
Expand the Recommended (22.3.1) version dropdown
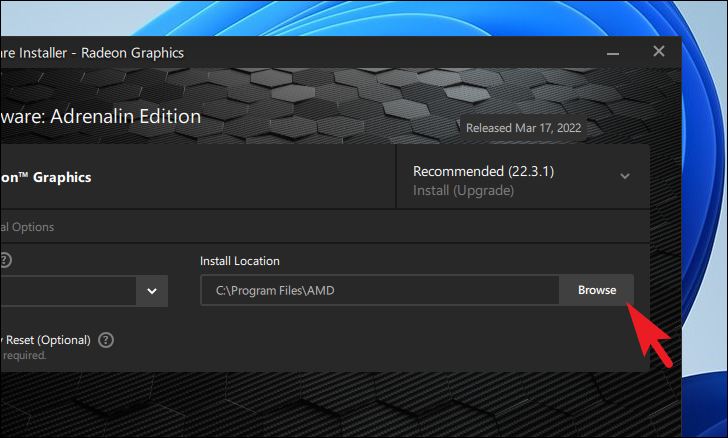tap(624, 177)
